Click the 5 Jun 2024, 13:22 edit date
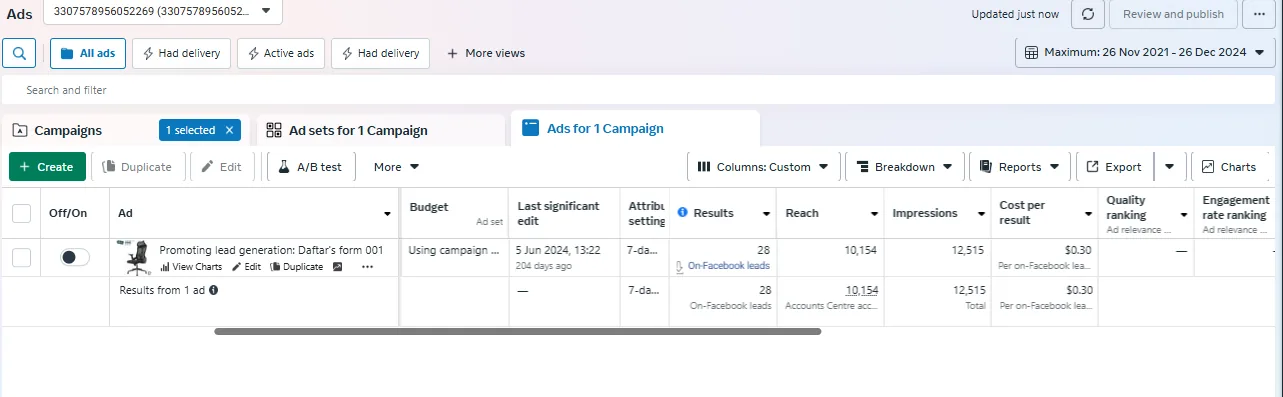Viewport: 1283px width, 397px height. point(559,250)
